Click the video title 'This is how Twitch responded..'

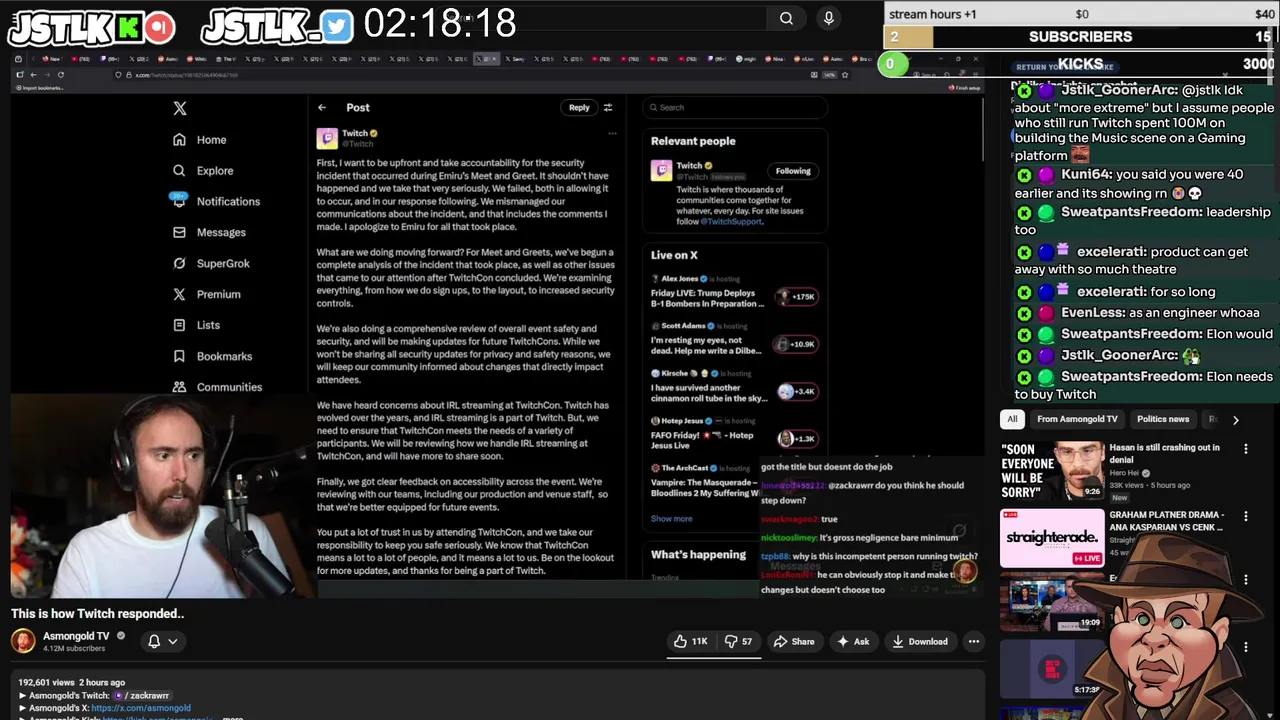tap(98, 613)
